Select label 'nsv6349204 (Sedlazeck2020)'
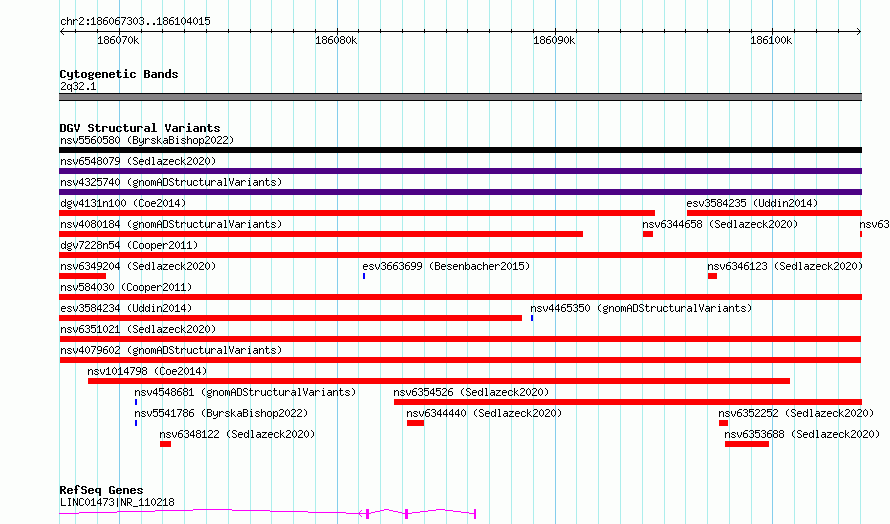Viewport: 890px width, 524px height. (138, 266)
